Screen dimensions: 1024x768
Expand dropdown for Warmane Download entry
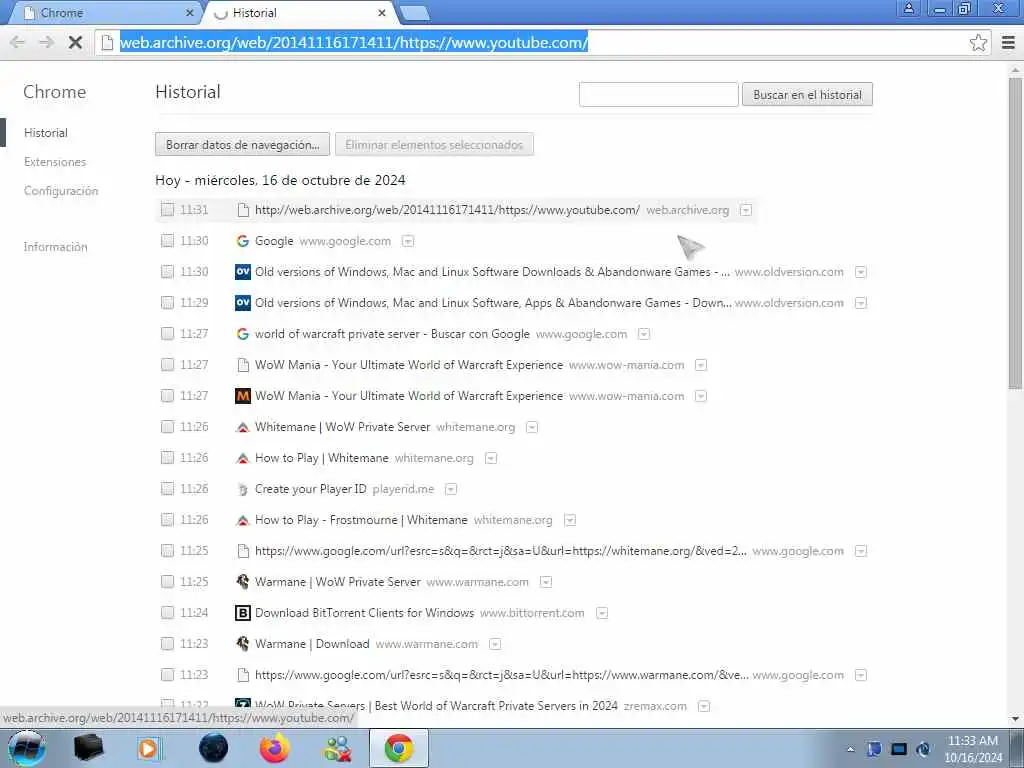click(x=495, y=644)
